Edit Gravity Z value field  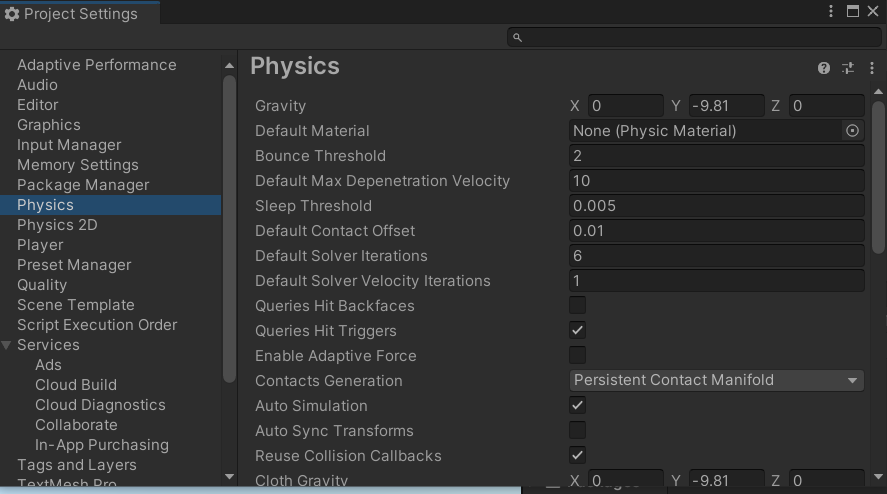click(826, 106)
